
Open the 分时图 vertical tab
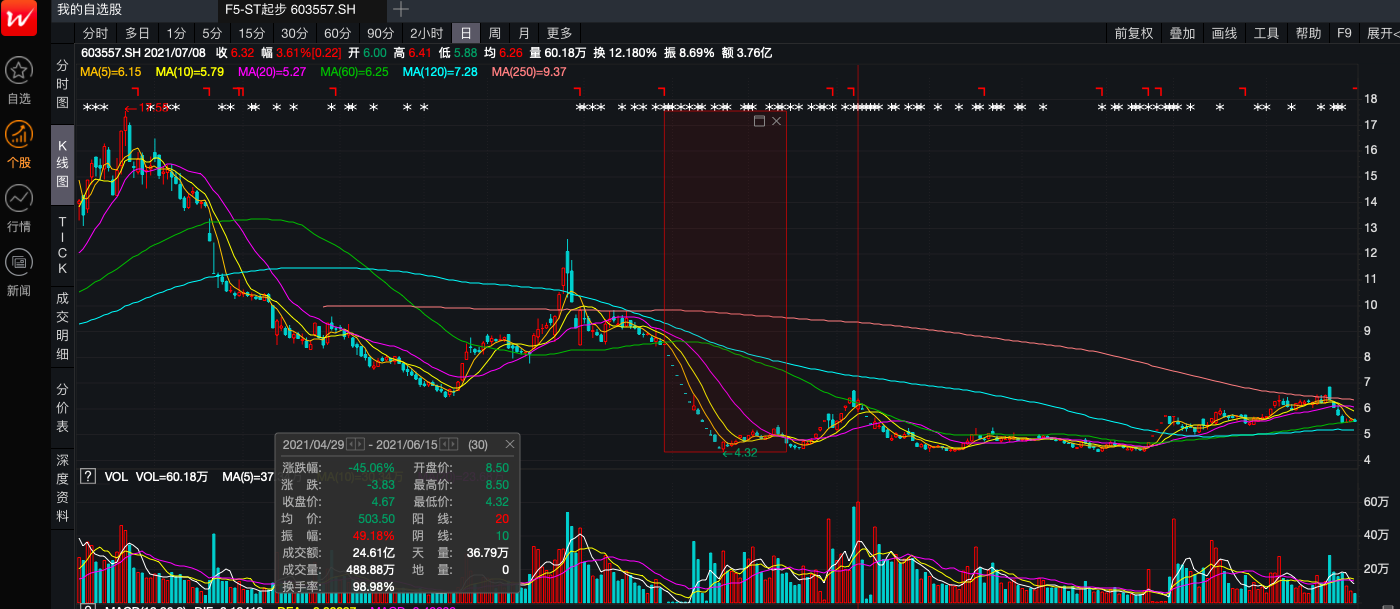tap(62, 84)
